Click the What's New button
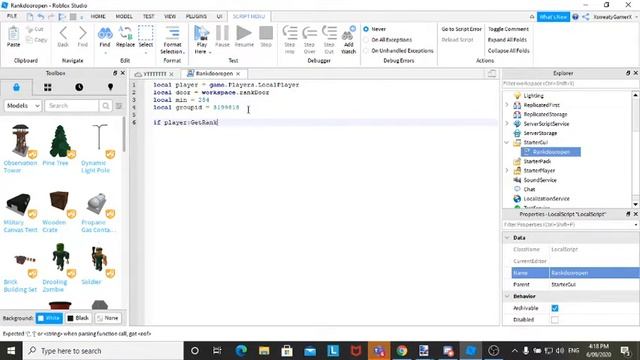Viewport: 640px width, 360px height. (553, 17)
